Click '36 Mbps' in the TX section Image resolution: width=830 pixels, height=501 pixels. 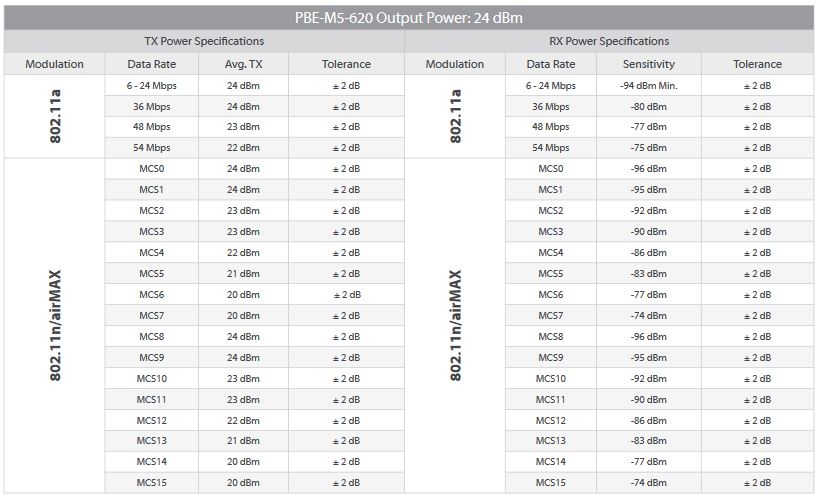click(x=151, y=106)
